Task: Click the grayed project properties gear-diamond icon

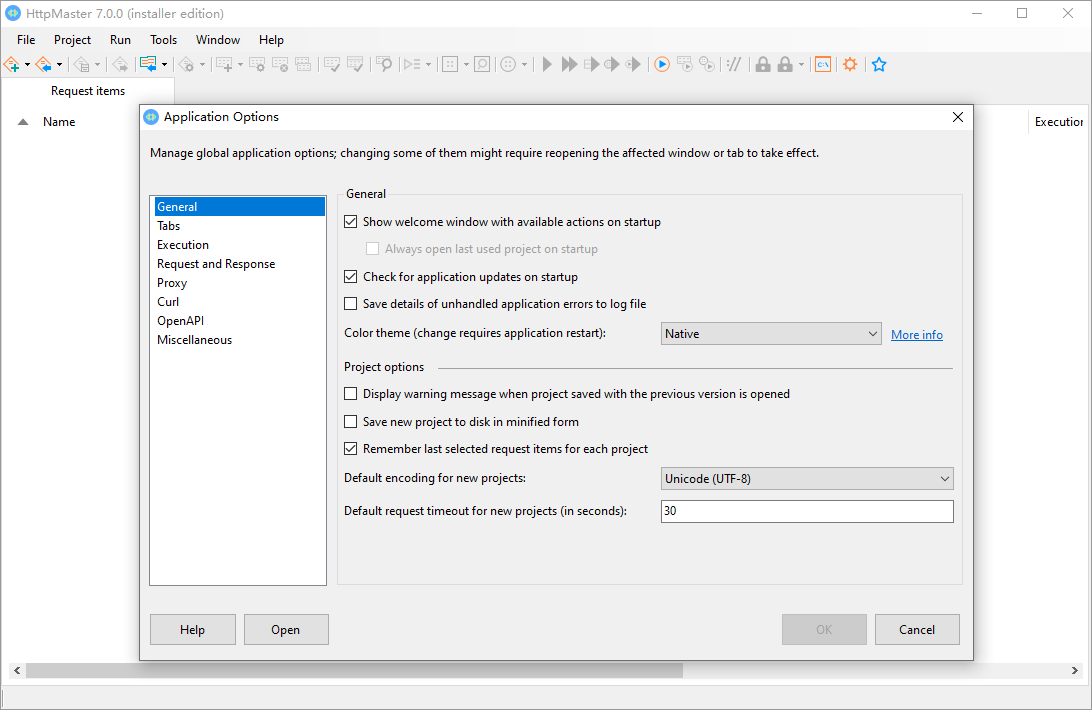Action: click(187, 65)
